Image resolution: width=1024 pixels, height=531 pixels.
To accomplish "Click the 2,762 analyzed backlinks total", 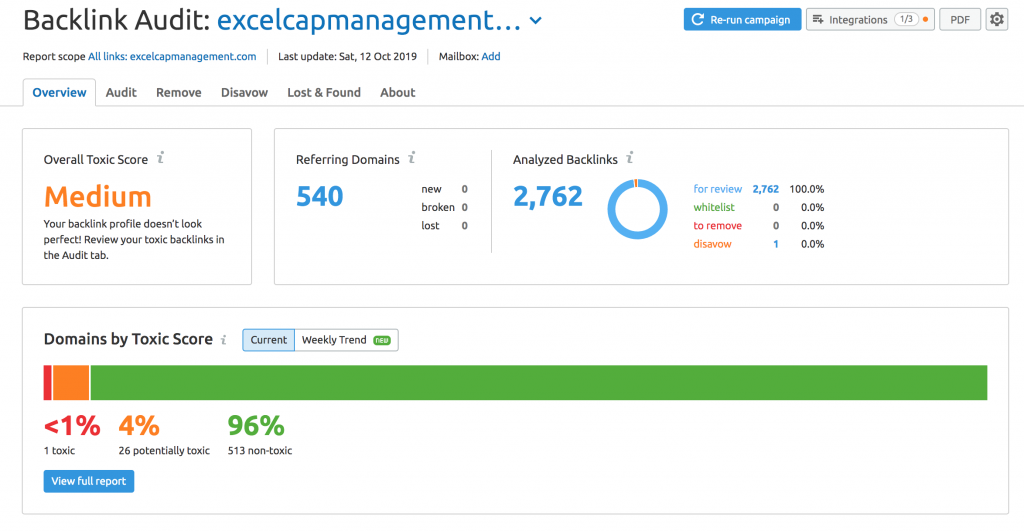I will tap(547, 196).
